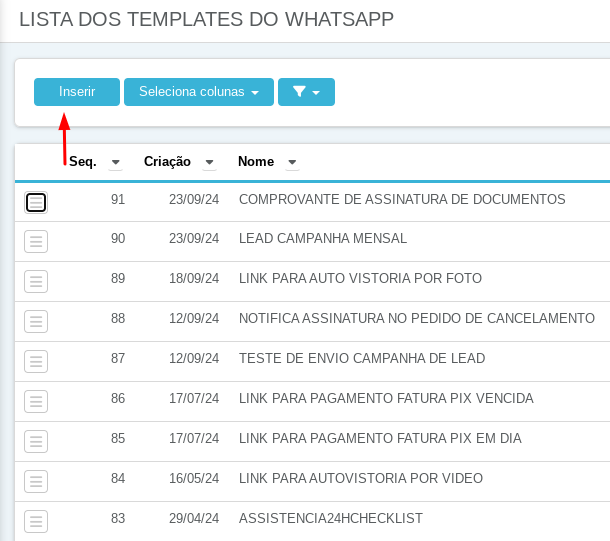Click the page title LISTA DOS TEMPLATES DO WHATSAPP

tap(207, 19)
